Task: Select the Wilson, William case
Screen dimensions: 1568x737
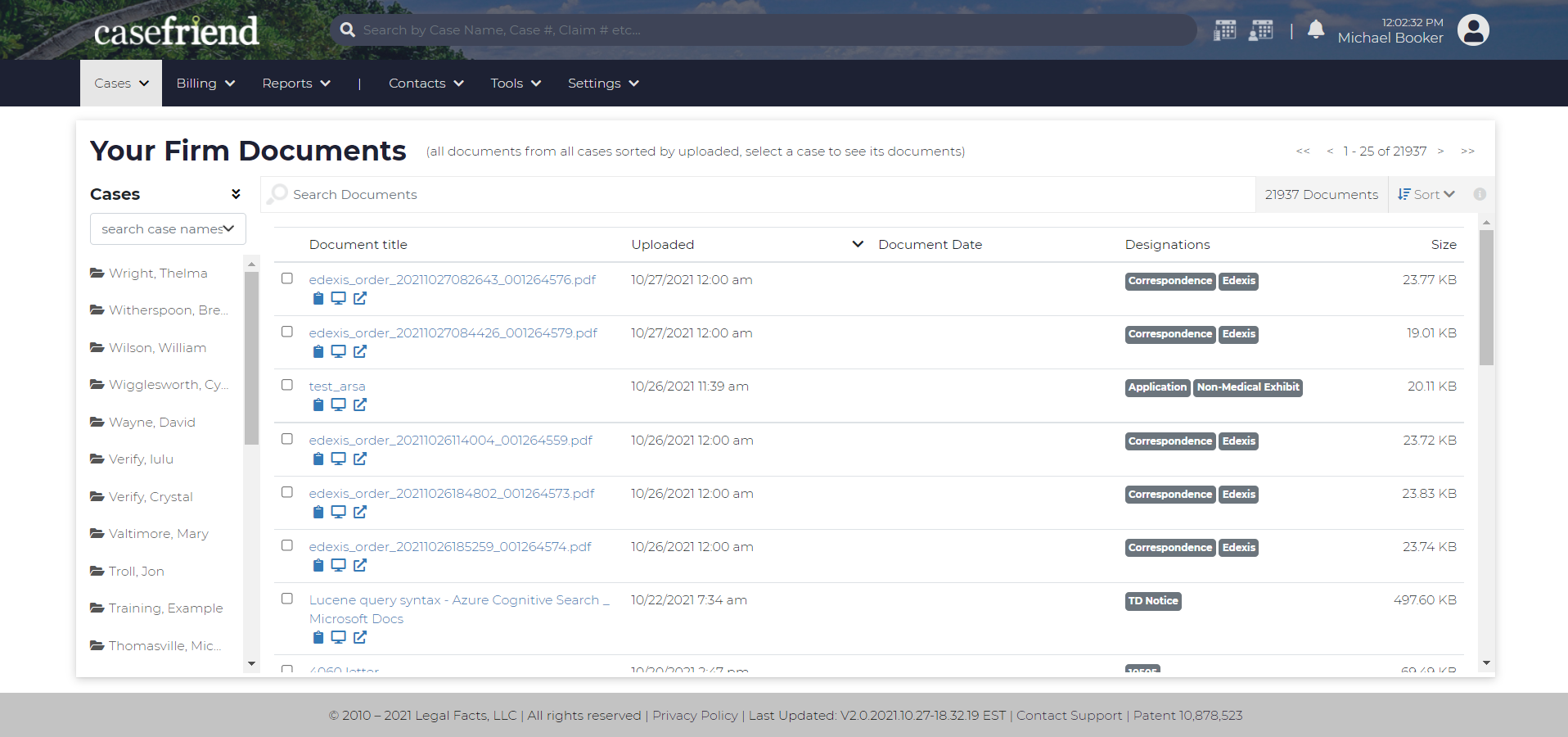Action: click(x=158, y=347)
